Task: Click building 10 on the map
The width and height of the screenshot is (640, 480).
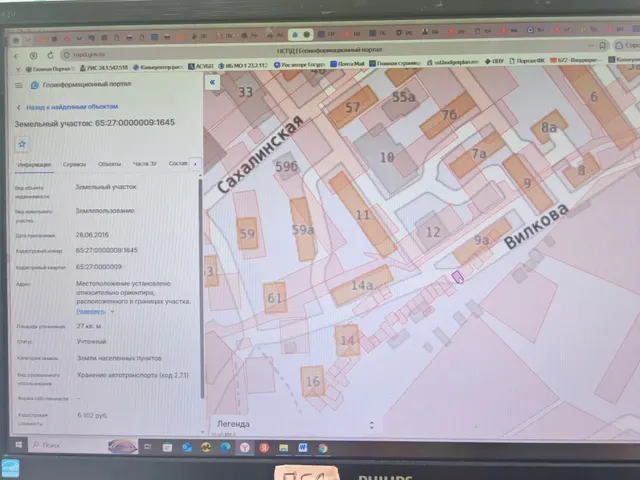Action: [x=387, y=157]
